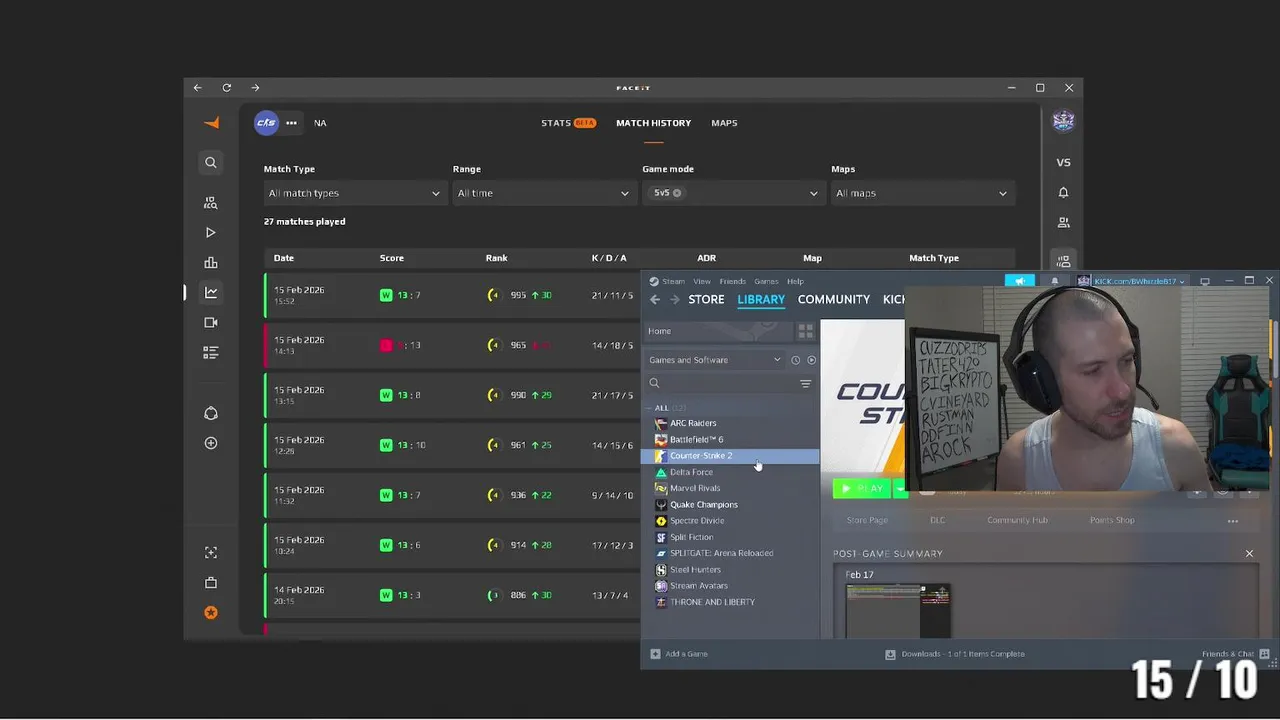This screenshot has height=720, width=1280.
Task: Click the green PLAY button in Steam
Action: 861,489
